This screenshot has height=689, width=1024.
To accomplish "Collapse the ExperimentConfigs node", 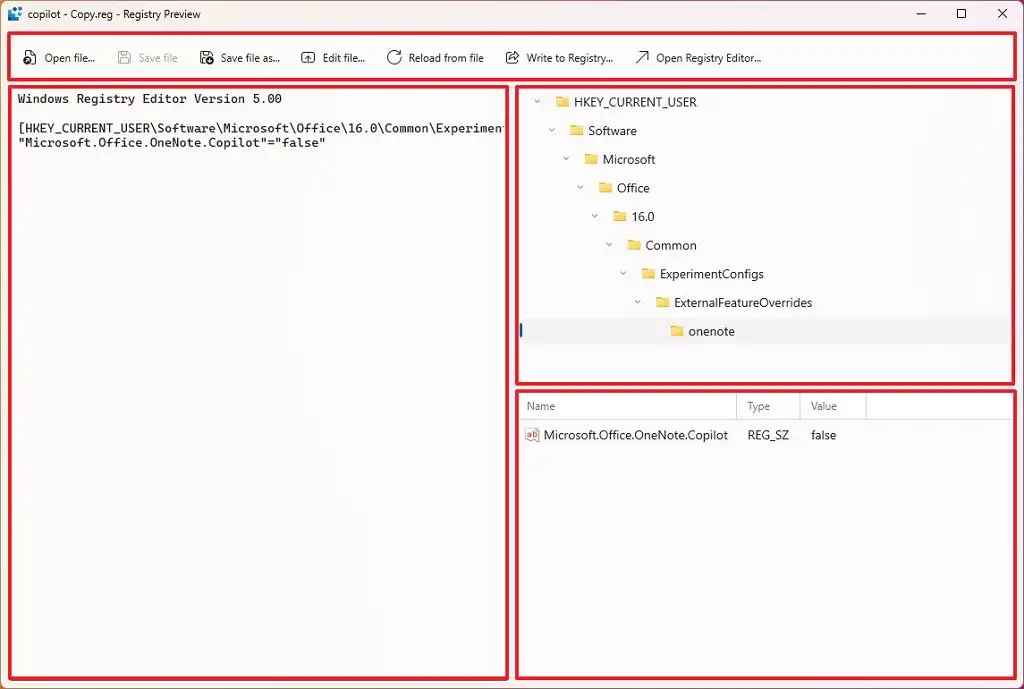I will (624, 273).
